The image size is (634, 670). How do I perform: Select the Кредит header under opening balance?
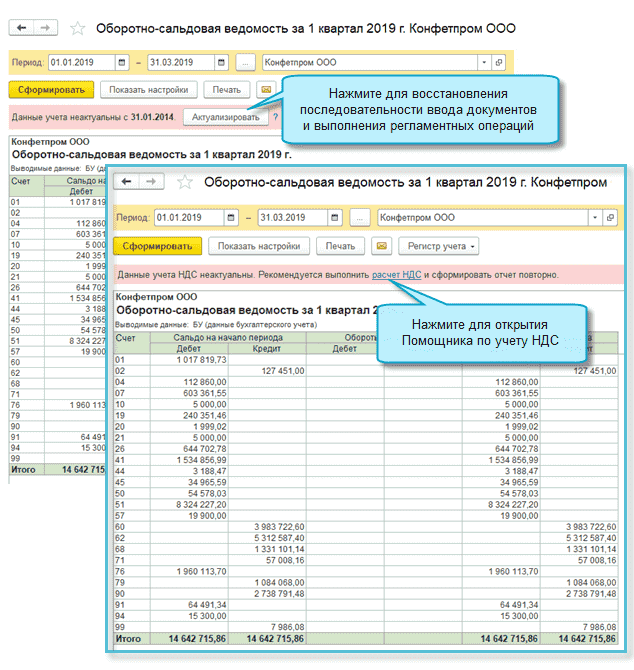[267, 348]
